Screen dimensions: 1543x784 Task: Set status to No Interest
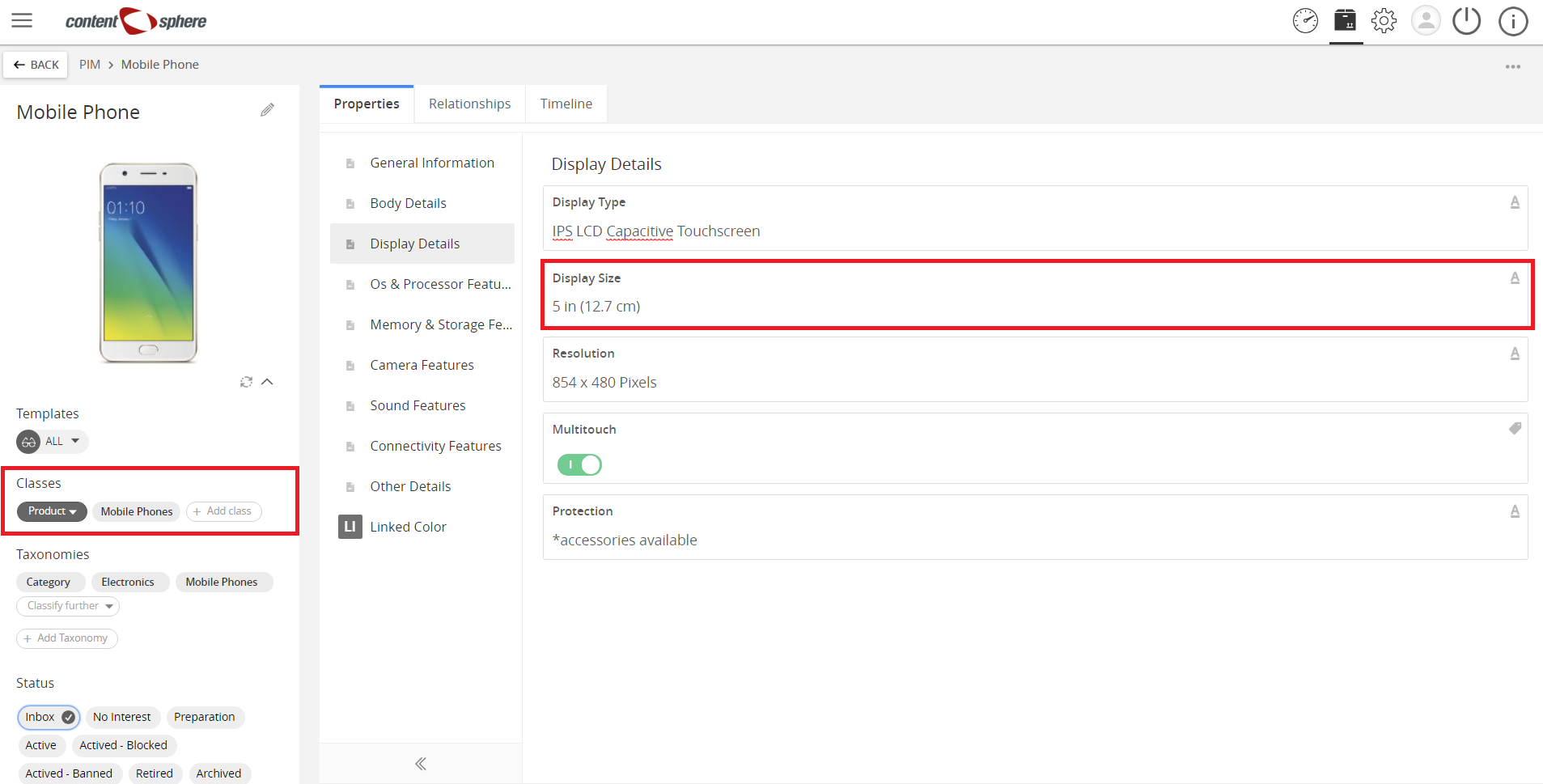(121, 717)
